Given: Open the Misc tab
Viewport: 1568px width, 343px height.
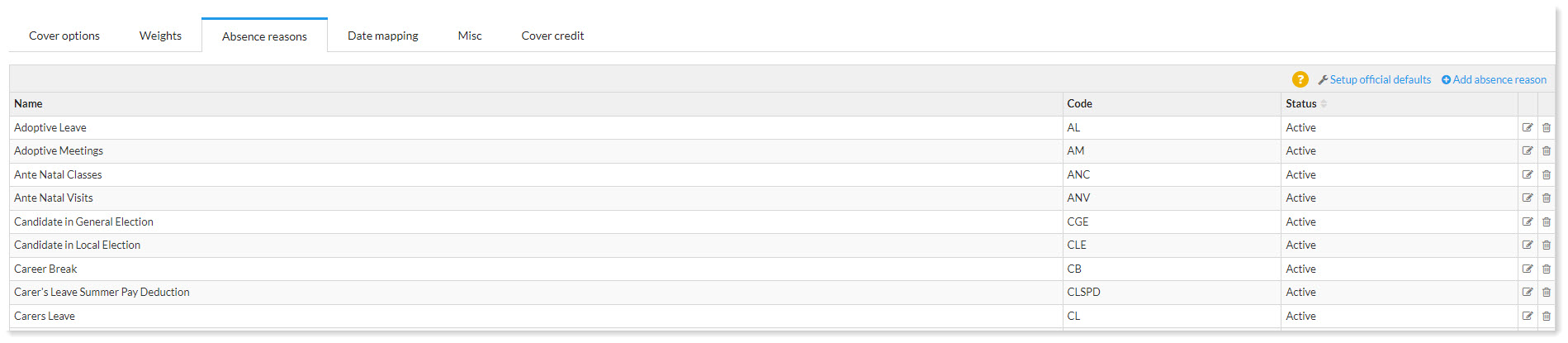Looking at the screenshot, I should tap(470, 36).
